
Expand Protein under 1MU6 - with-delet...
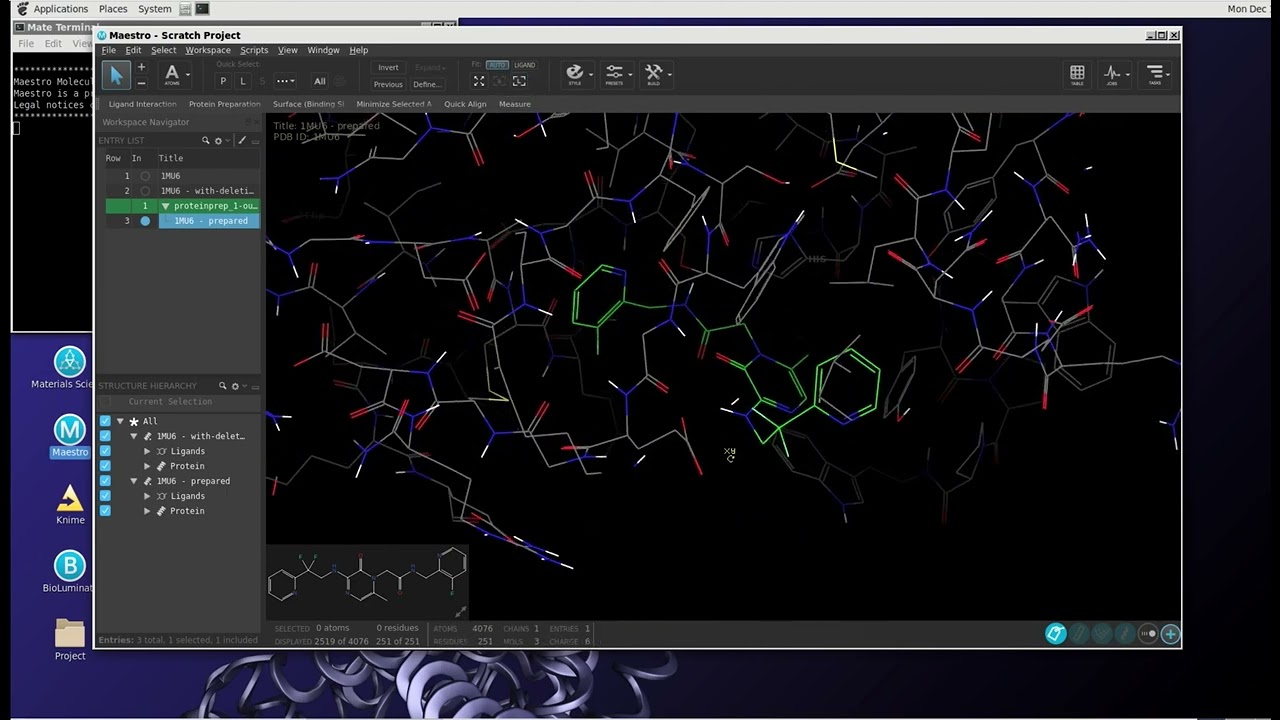coord(148,466)
